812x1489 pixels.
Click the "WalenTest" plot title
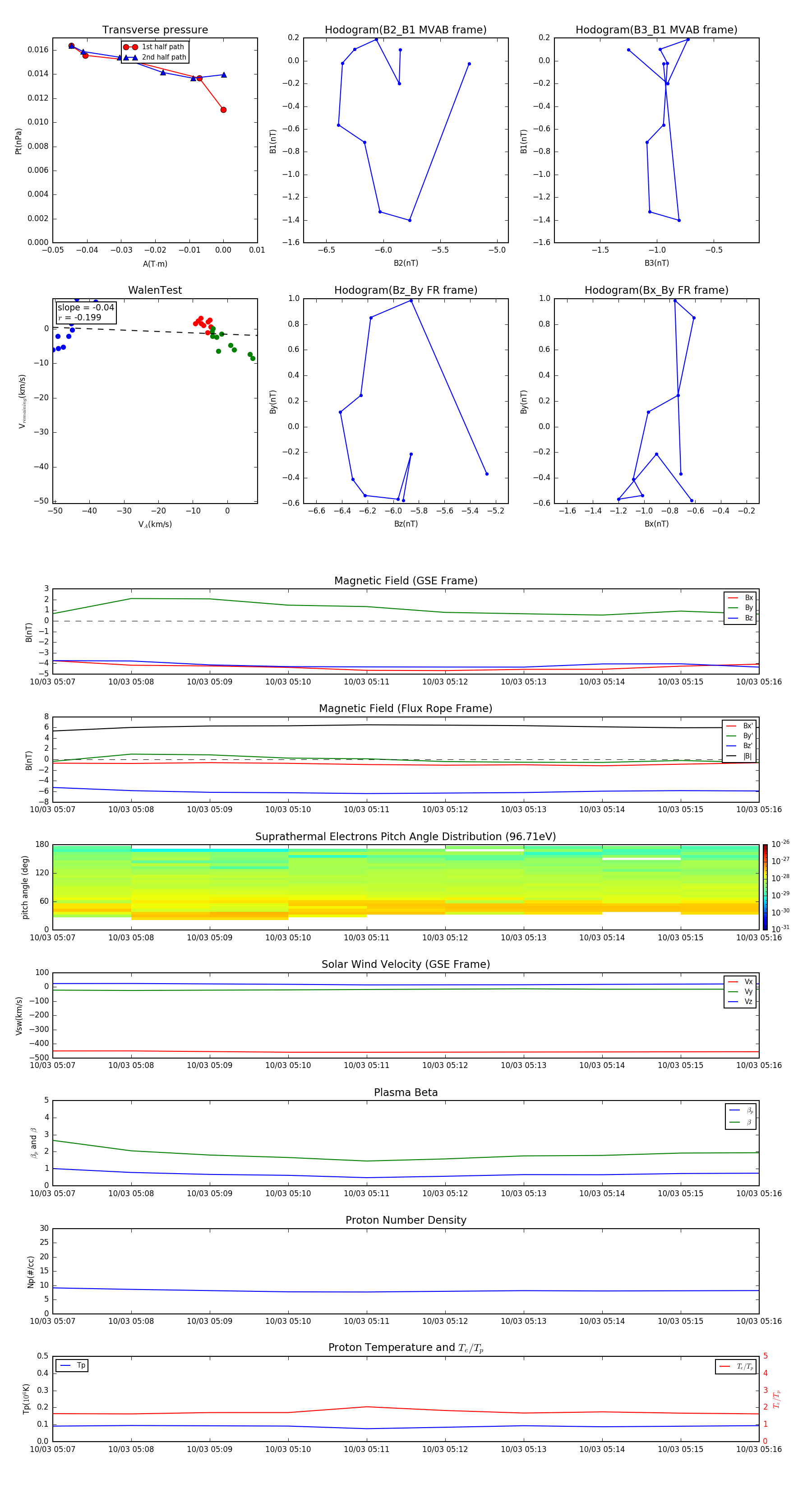click(155, 290)
